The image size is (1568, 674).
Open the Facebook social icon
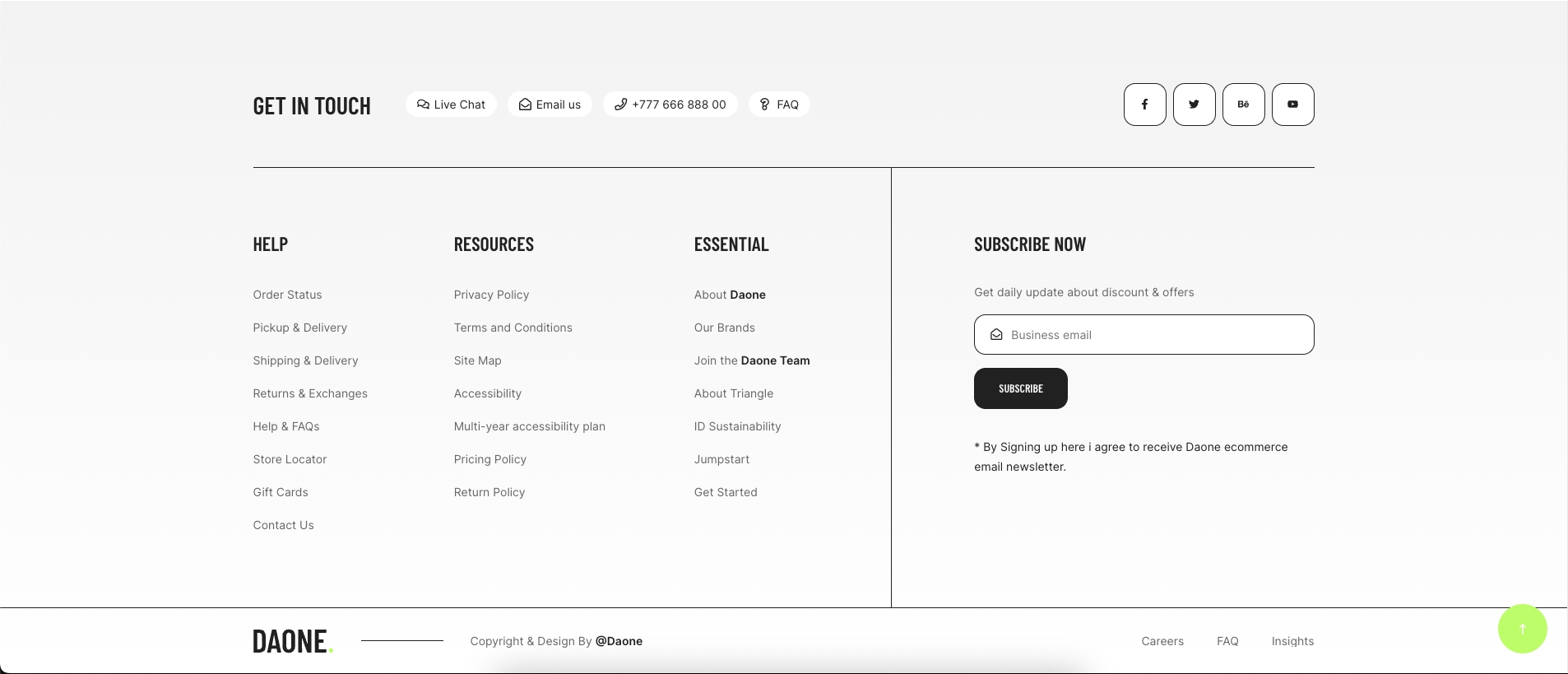point(1144,105)
